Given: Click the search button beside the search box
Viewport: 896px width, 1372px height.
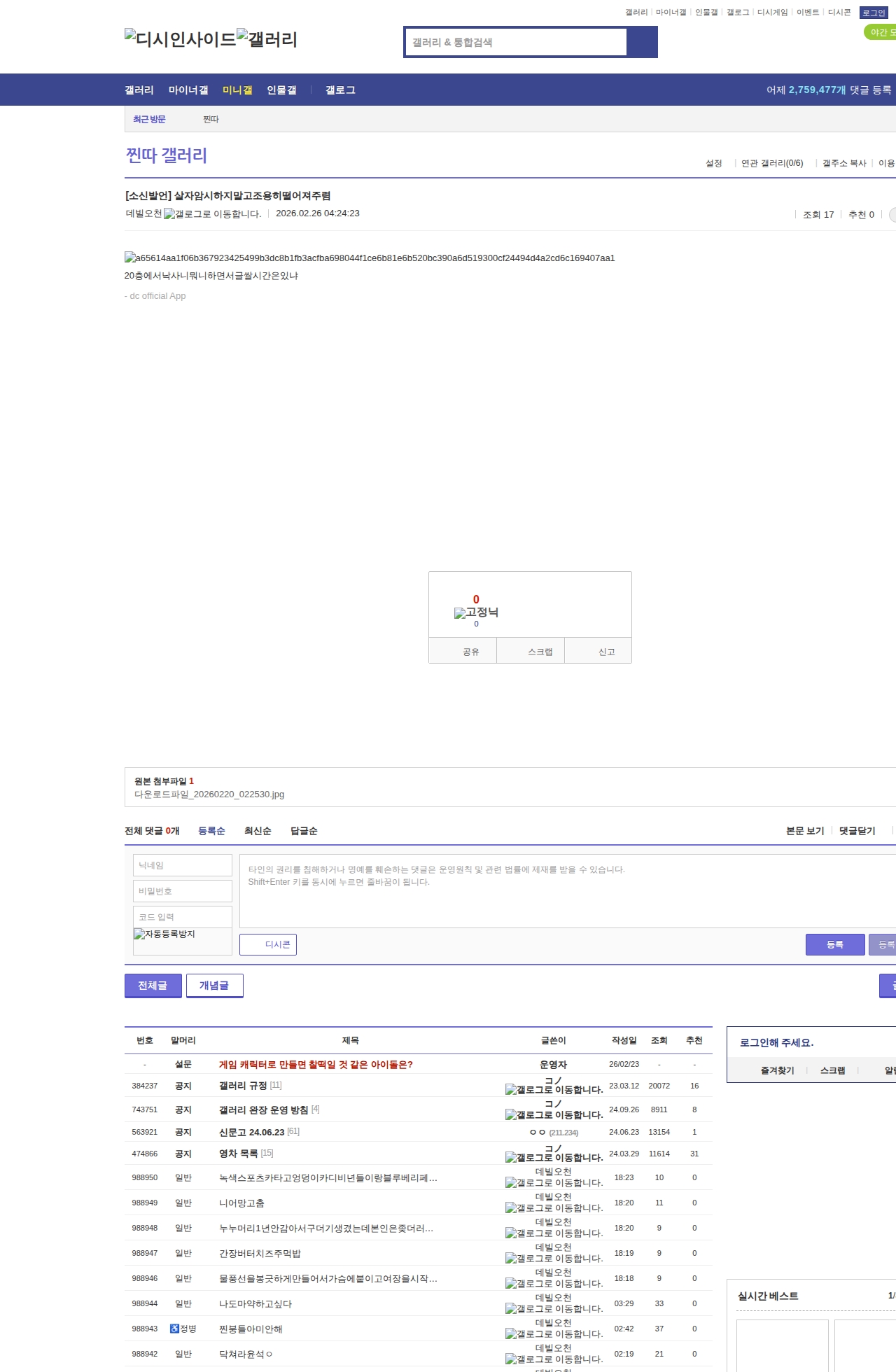Looking at the screenshot, I should click(x=642, y=42).
